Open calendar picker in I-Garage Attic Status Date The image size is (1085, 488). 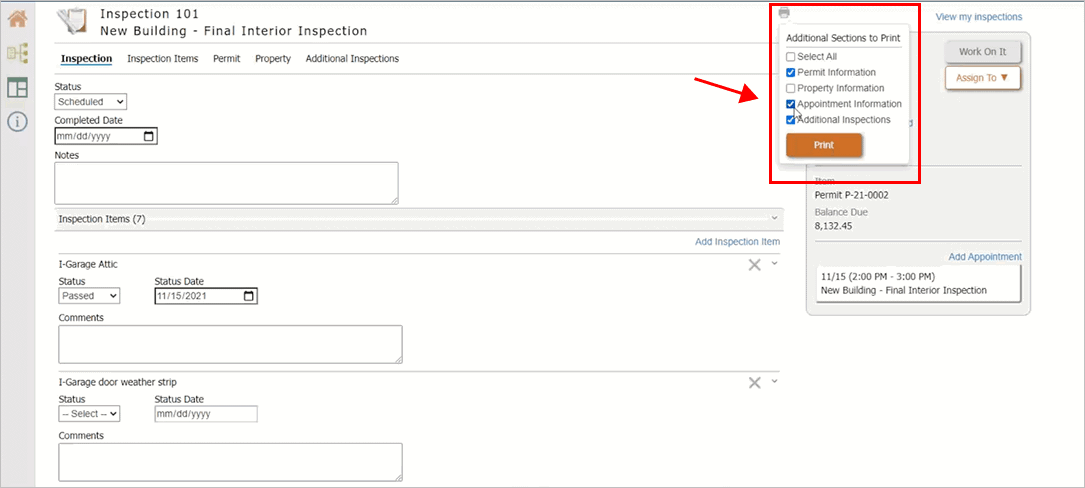pyautogui.click(x=249, y=296)
